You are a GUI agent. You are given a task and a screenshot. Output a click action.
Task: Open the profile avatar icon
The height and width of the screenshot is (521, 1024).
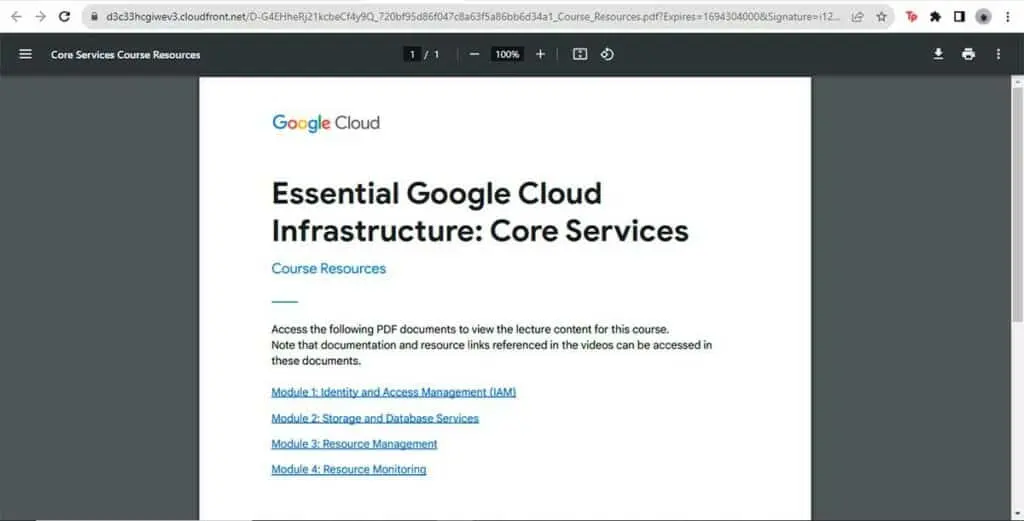tap(984, 17)
